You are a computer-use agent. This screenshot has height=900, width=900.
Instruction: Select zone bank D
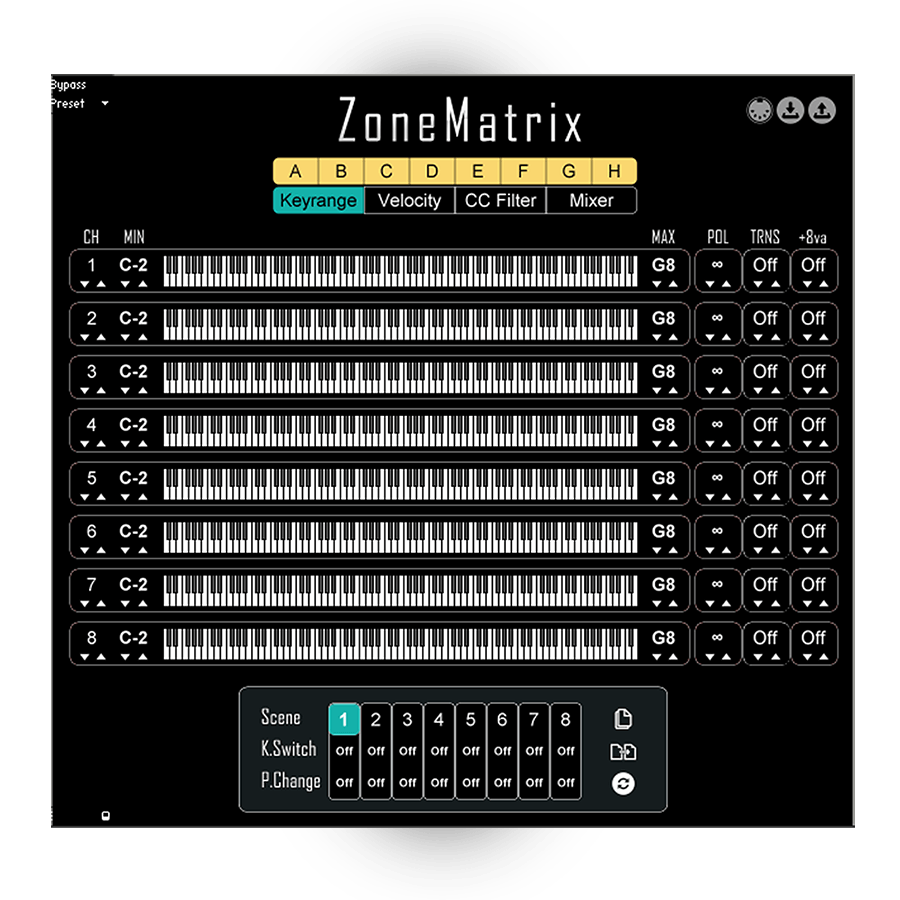click(432, 171)
